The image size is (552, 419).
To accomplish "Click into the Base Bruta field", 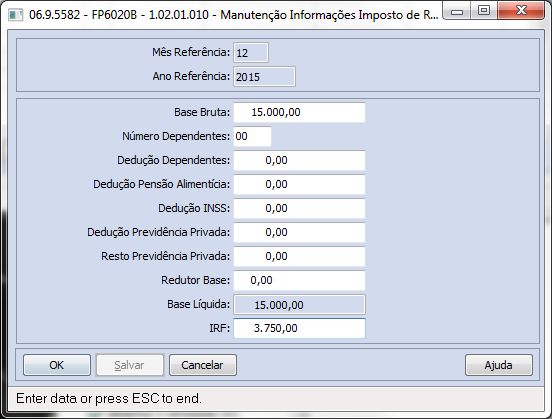I will click(299, 112).
